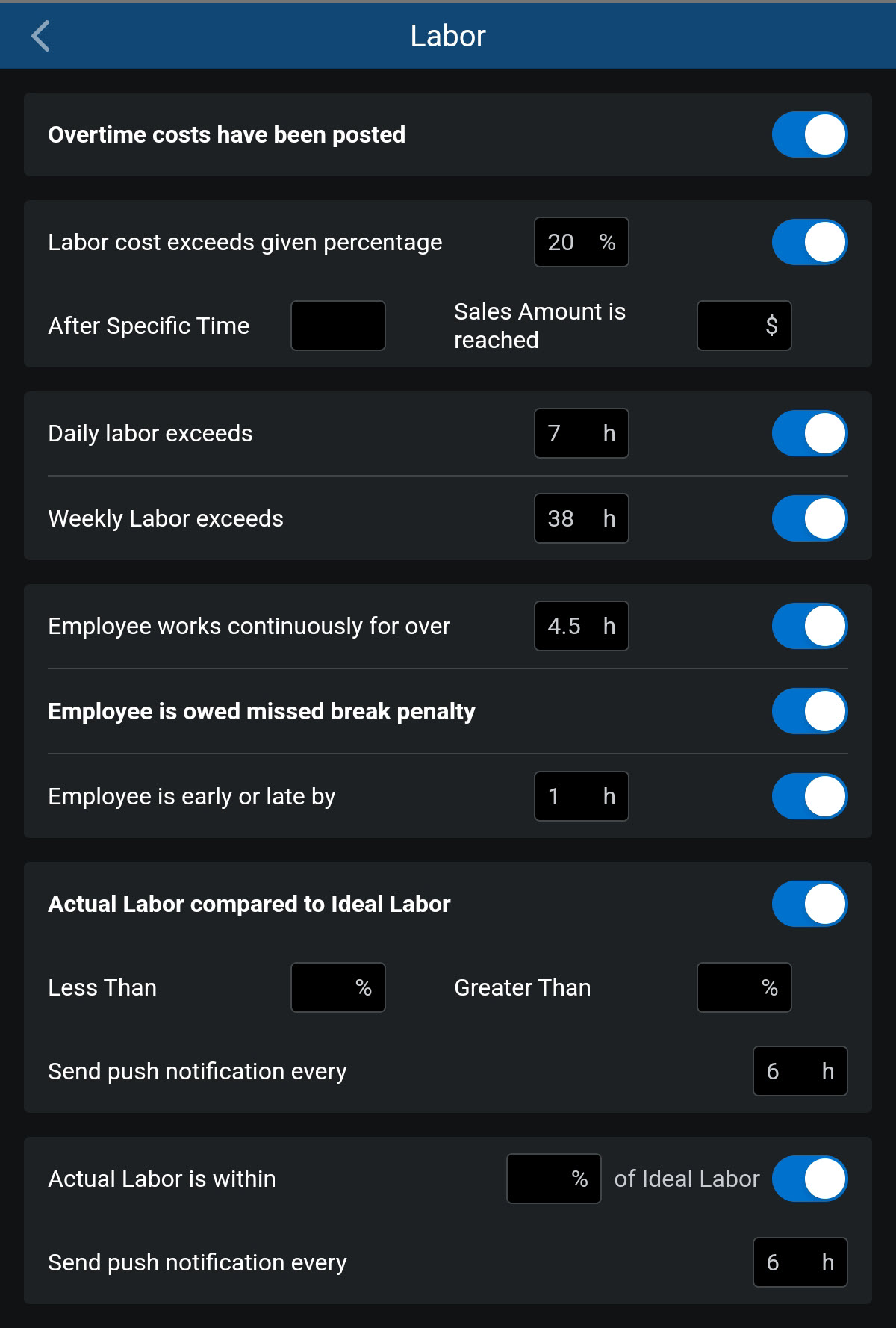Click the Less Than percentage field
This screenshot has height=1328, width=896.
337,987
